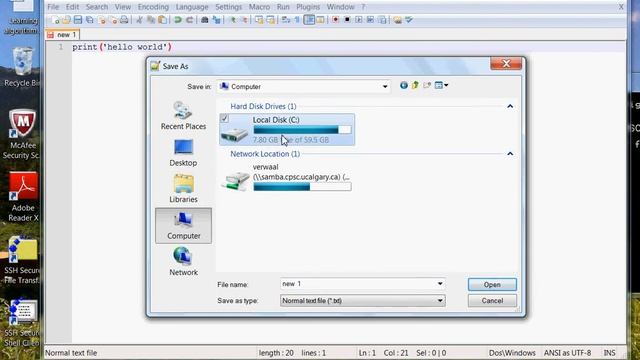Click the Save toolbar icon
This screenshot has width=640, height=360.
(x=78, y=20)
